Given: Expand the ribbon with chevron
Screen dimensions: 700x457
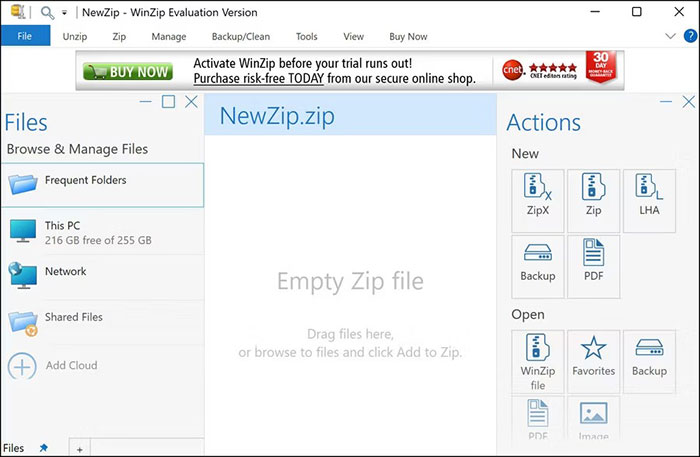Looking at the screenshot, I should click(670, 36).
